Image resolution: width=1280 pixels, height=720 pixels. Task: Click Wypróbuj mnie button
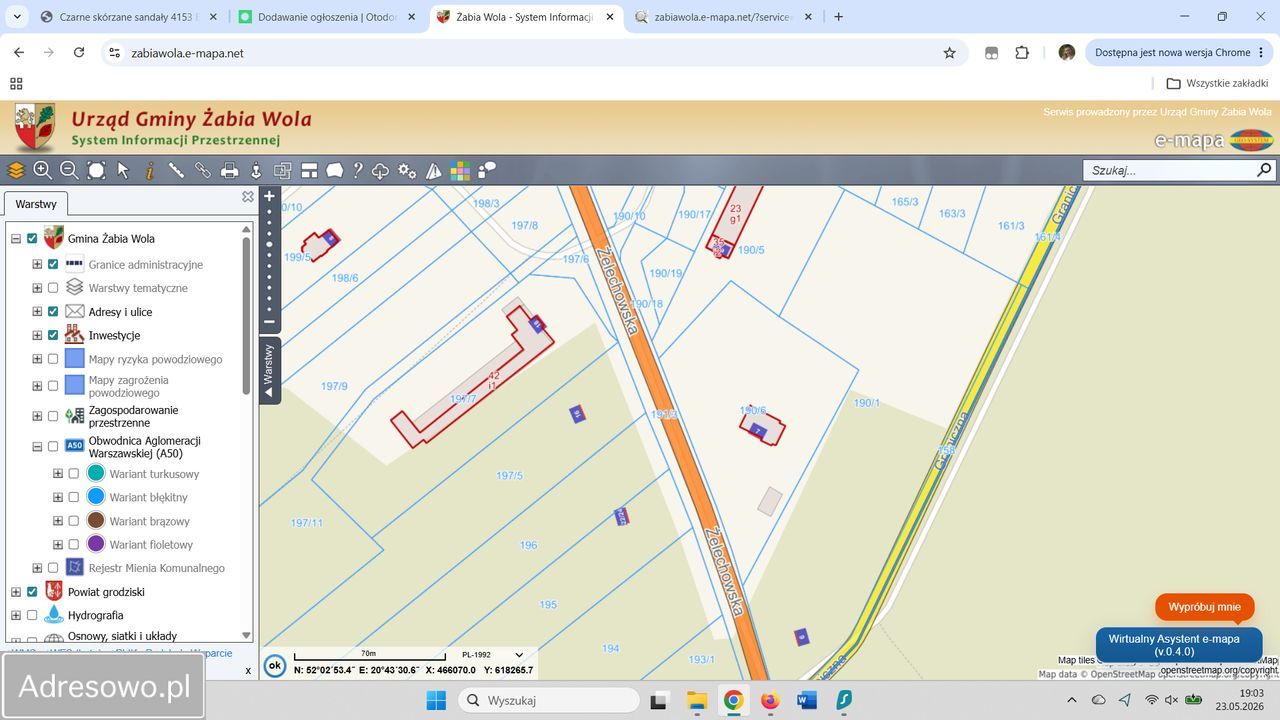click(x=1204, y=607)
